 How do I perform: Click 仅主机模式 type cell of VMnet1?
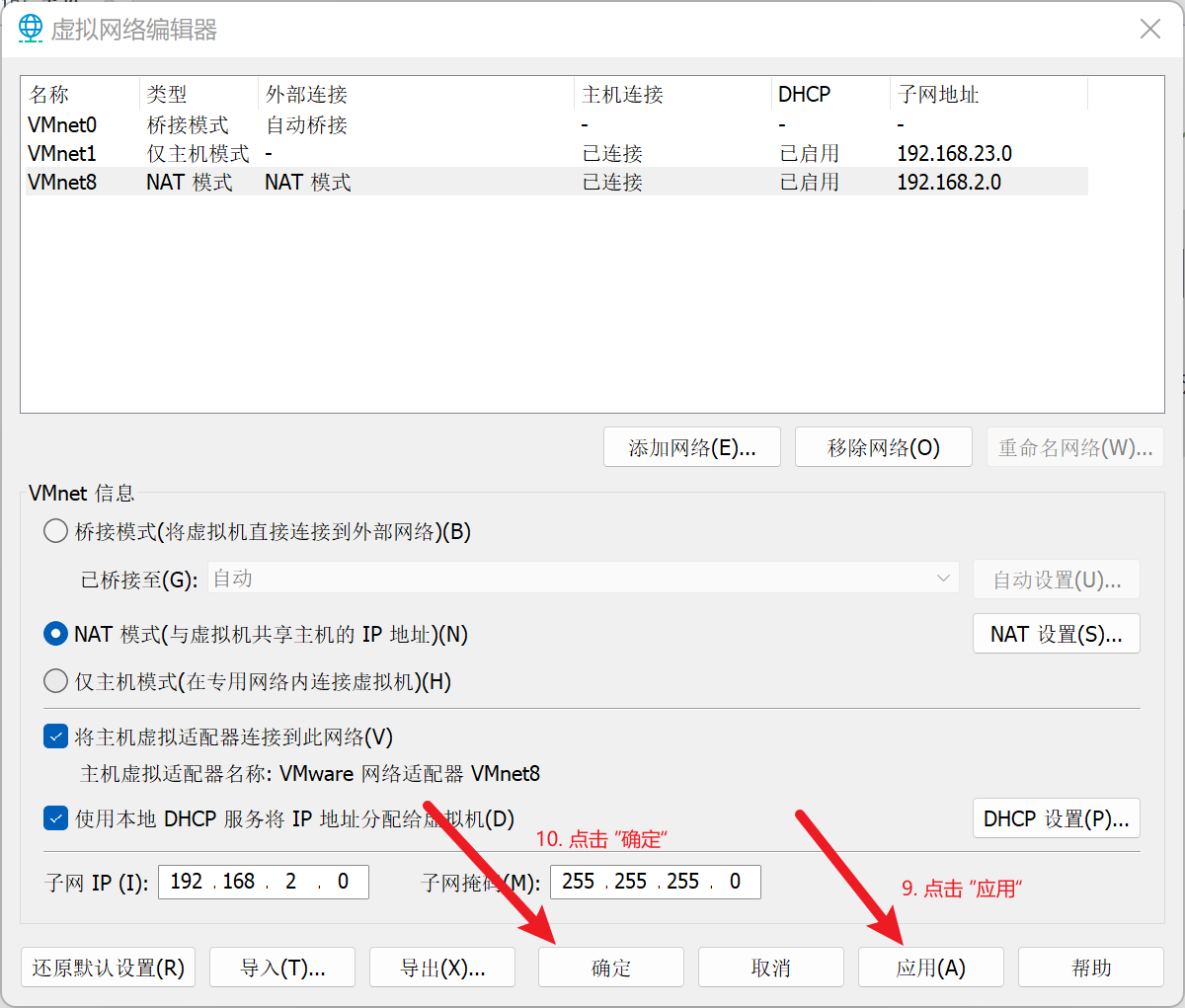197,153
